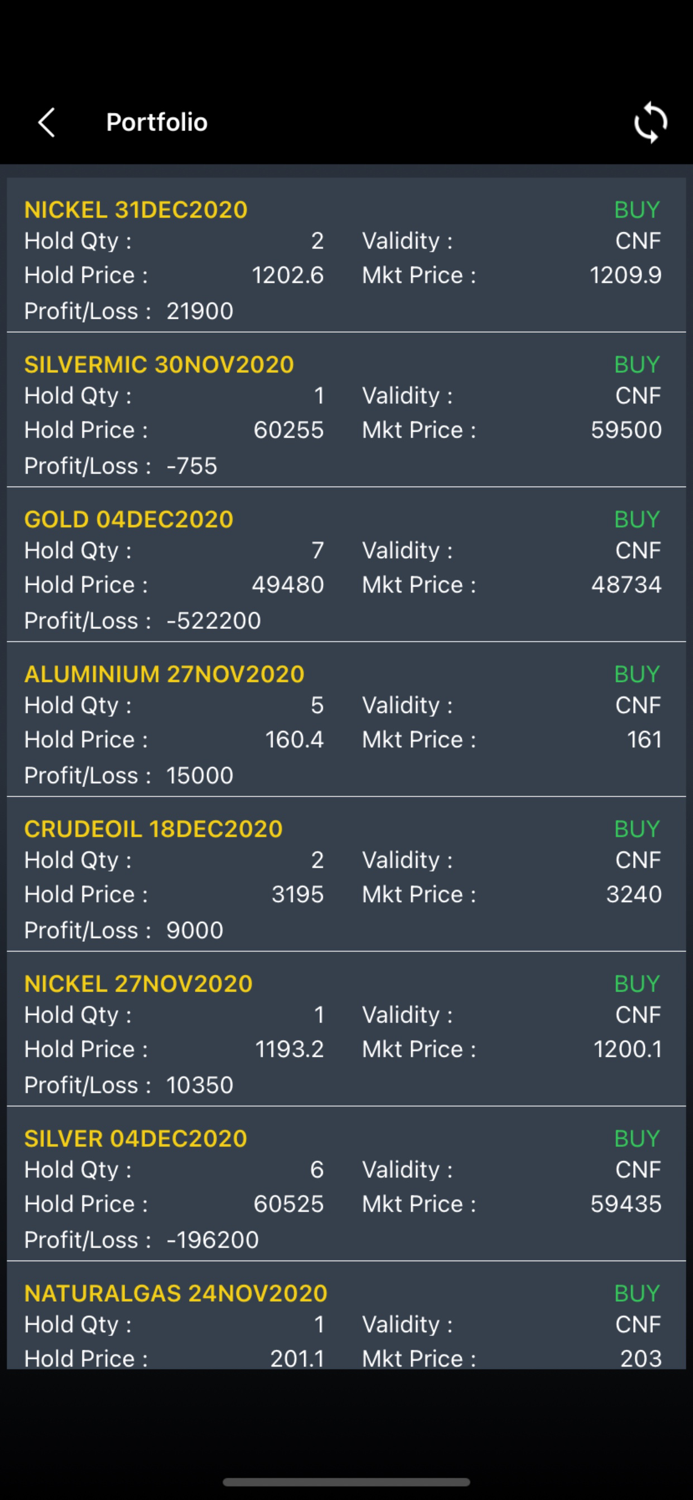Open the NICKEL 27NOV2020 position
Screen dimensions: 693x1500
138,983
